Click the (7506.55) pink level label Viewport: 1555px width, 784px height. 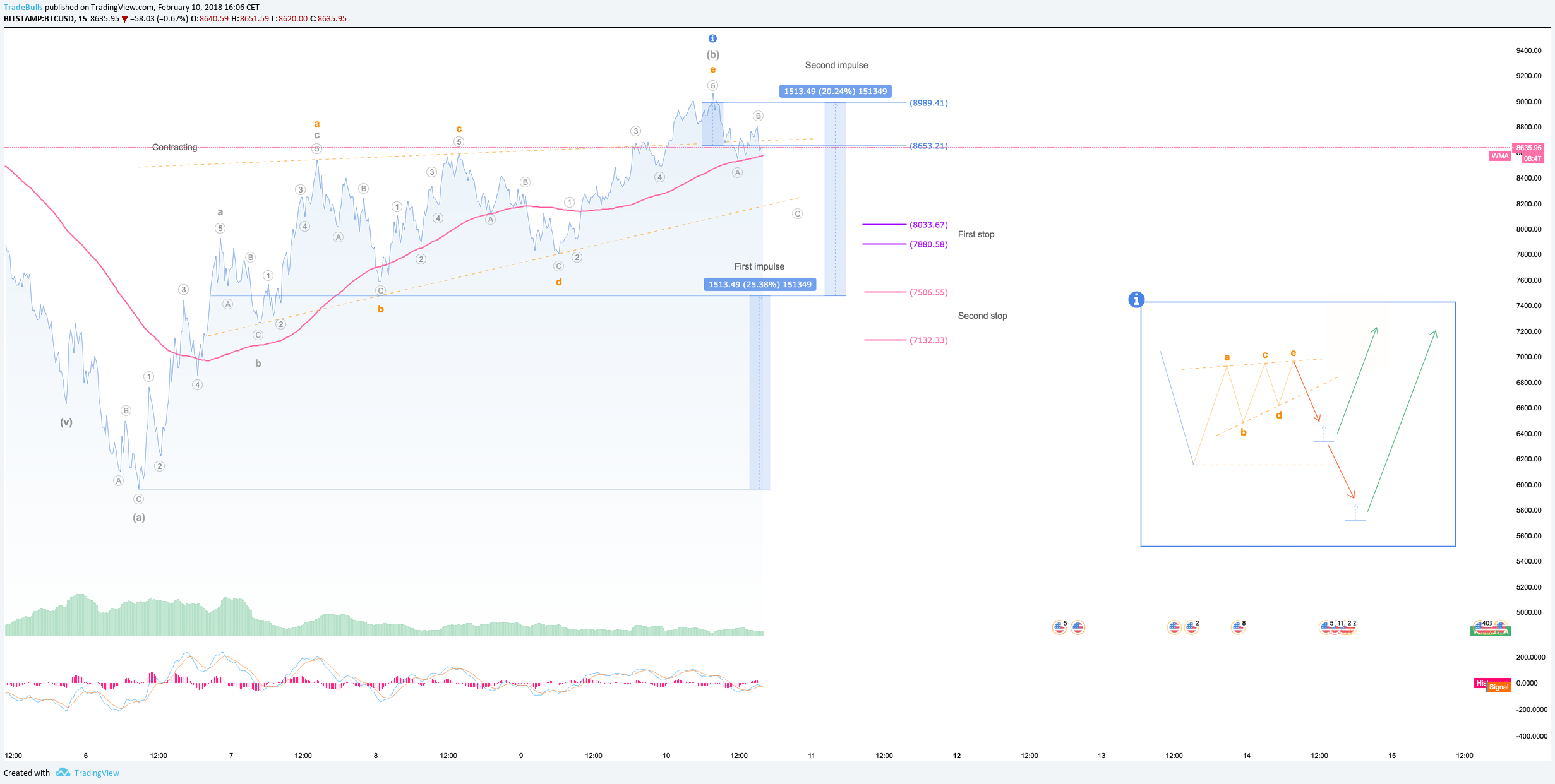coord(928,292)
